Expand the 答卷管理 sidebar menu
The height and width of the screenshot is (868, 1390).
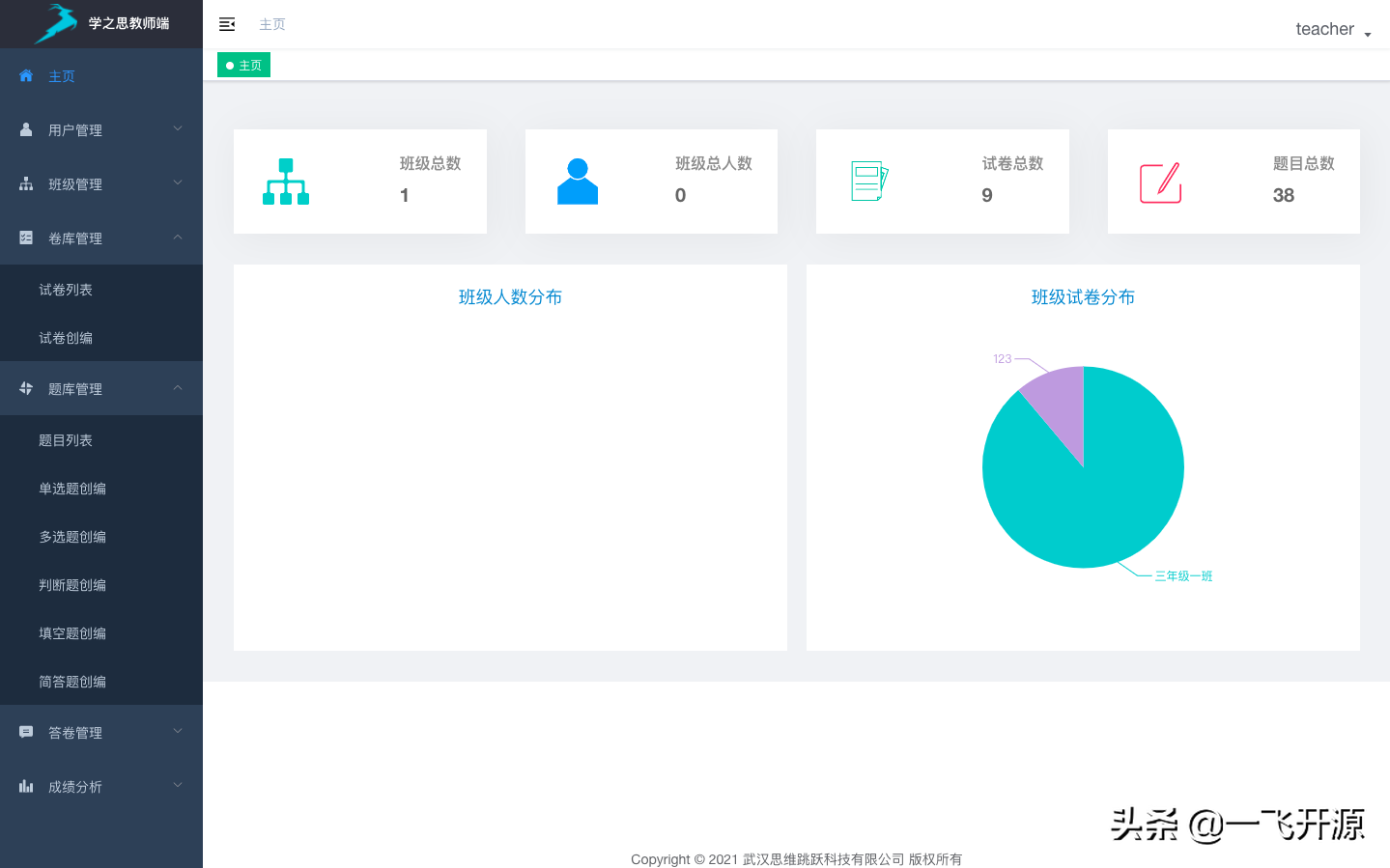pos(101,732)
